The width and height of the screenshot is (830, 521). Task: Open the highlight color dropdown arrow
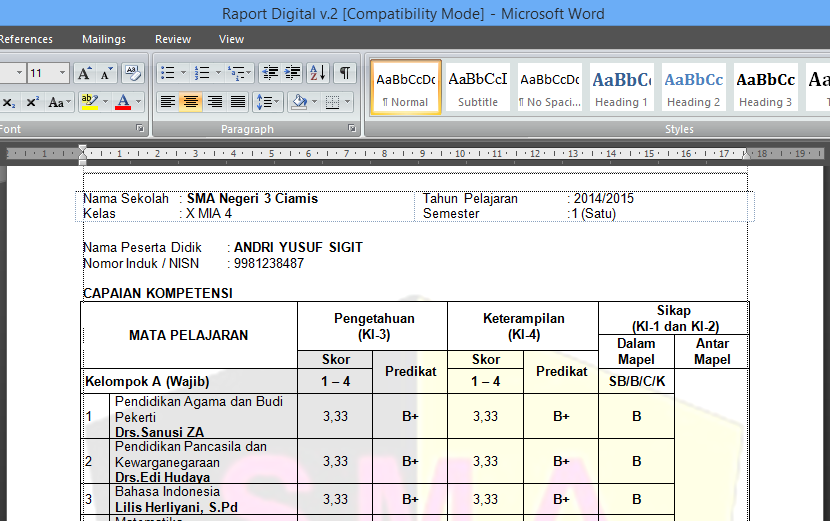105,102
